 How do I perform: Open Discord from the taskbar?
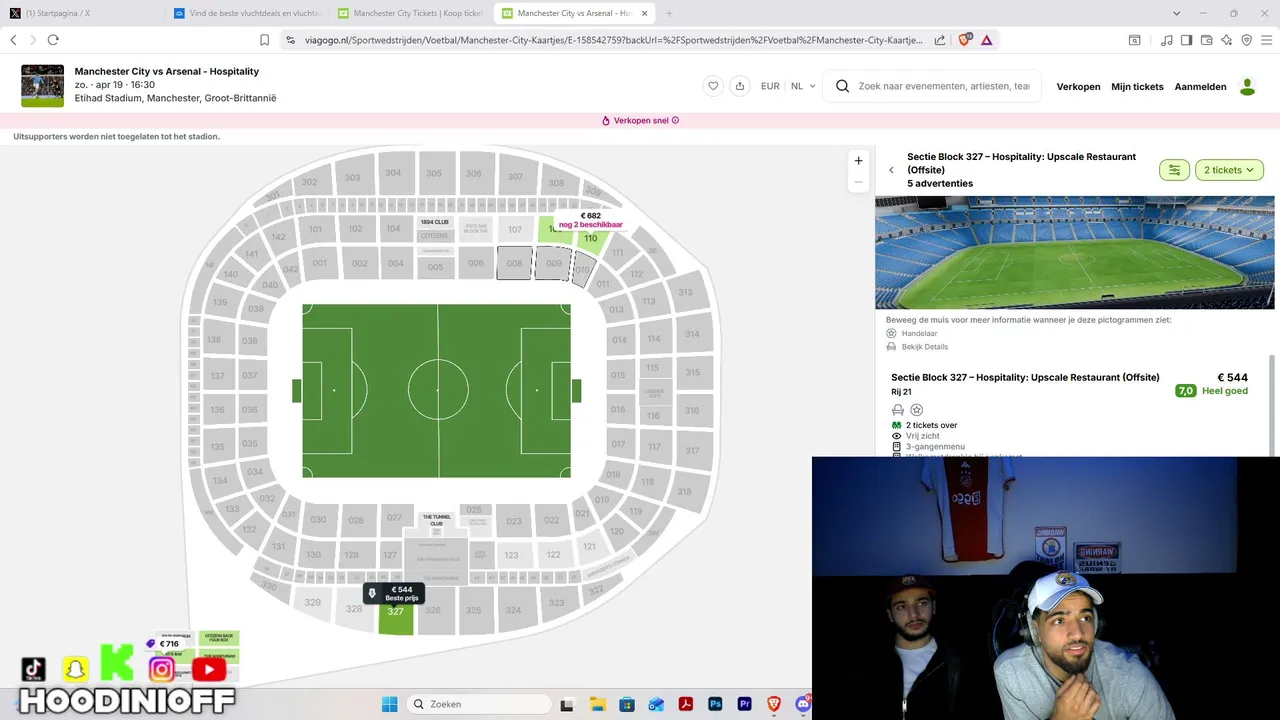[803, 704]
